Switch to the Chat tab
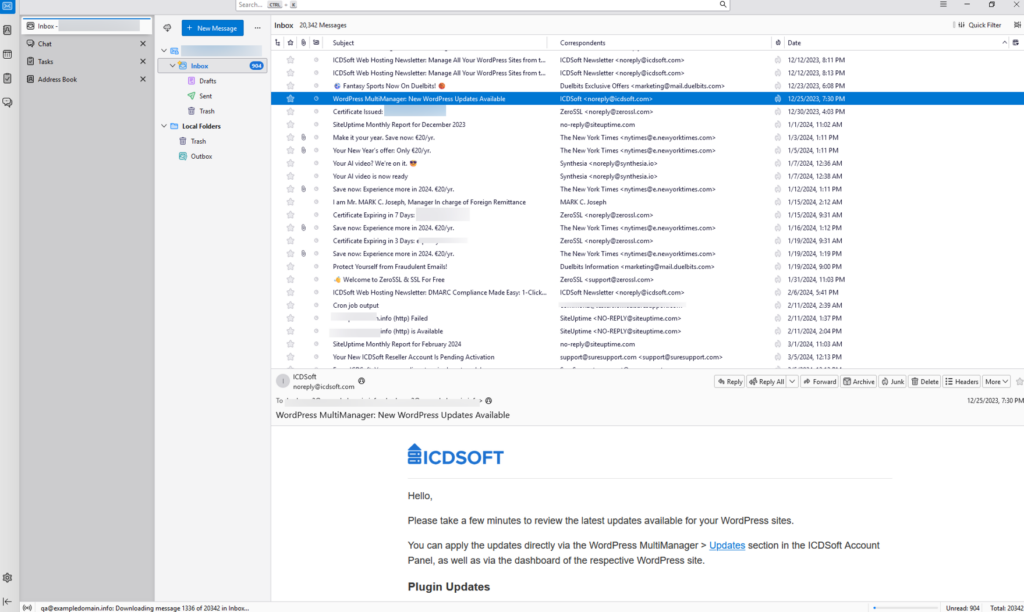1024x612 pixels. pyautogui.click(x=86, y=44)
